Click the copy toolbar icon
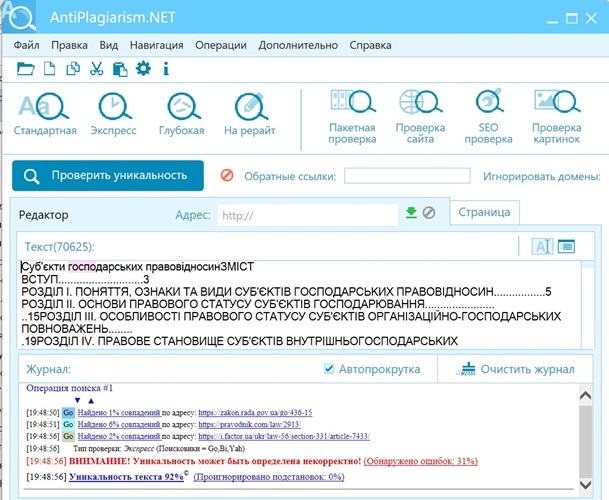Image resolution: width=609 pixels, height=500 pixels. [73, 69]
